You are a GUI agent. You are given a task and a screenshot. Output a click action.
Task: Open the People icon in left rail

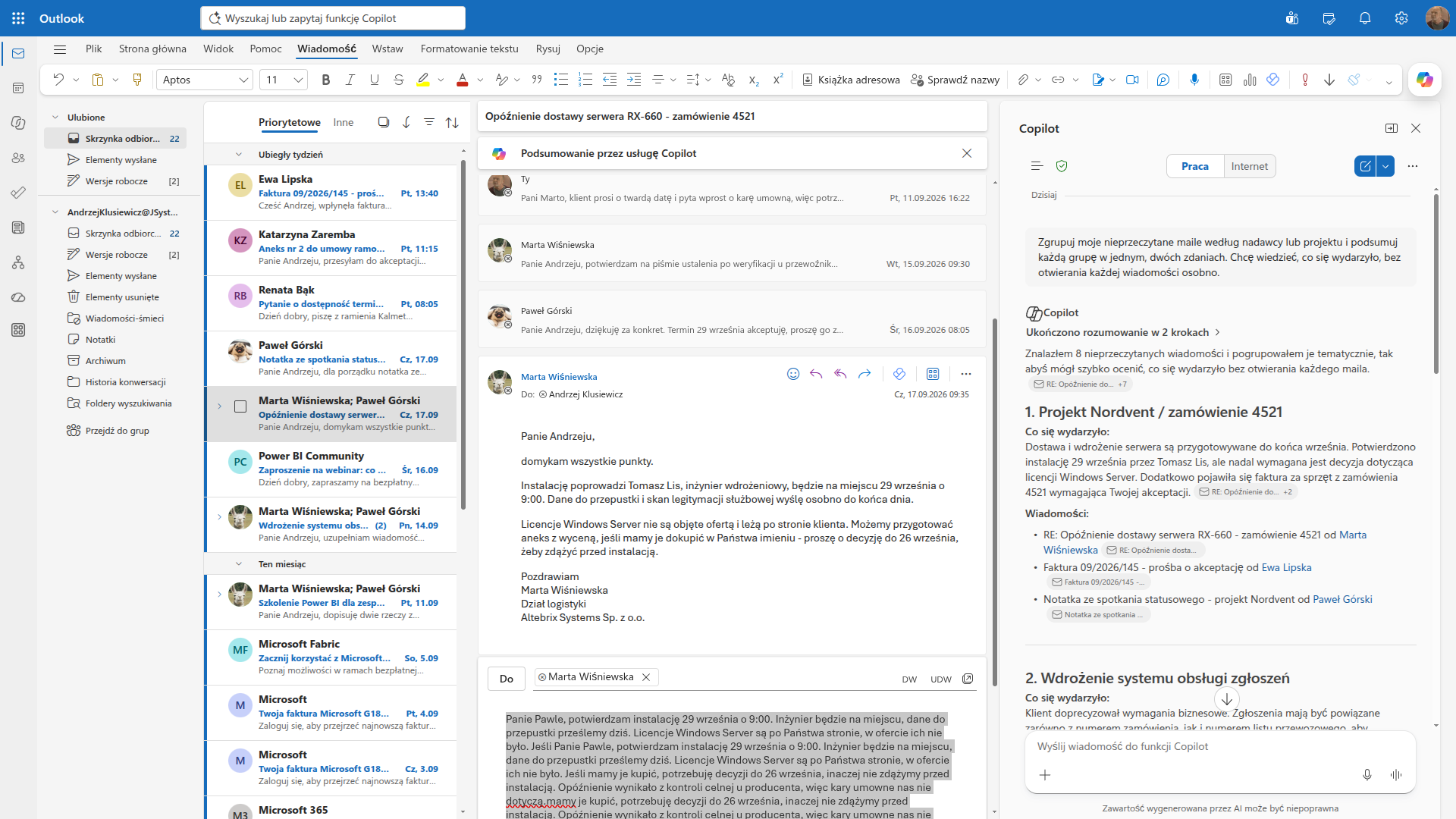pyautogui.click(x=18, y=158)
